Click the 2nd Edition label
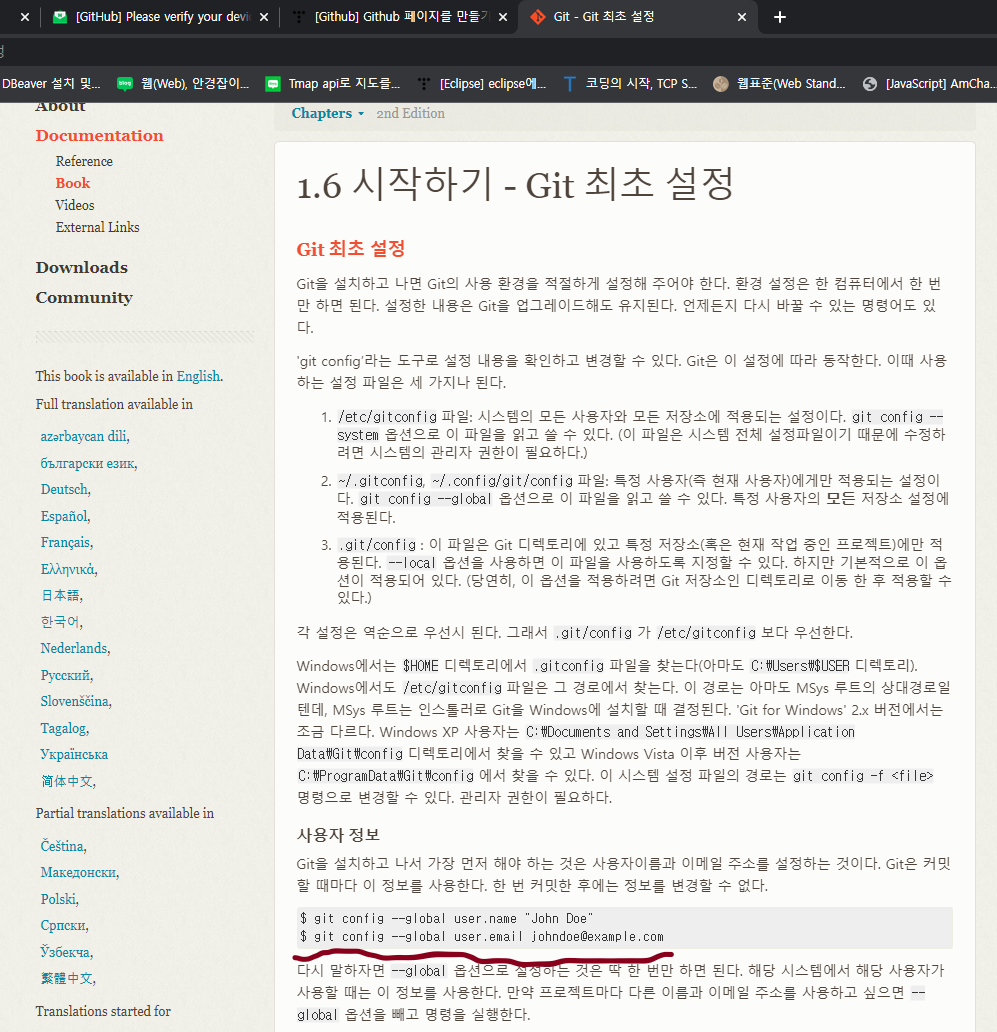The image size is (997, 1032). (x=411, y=113)
